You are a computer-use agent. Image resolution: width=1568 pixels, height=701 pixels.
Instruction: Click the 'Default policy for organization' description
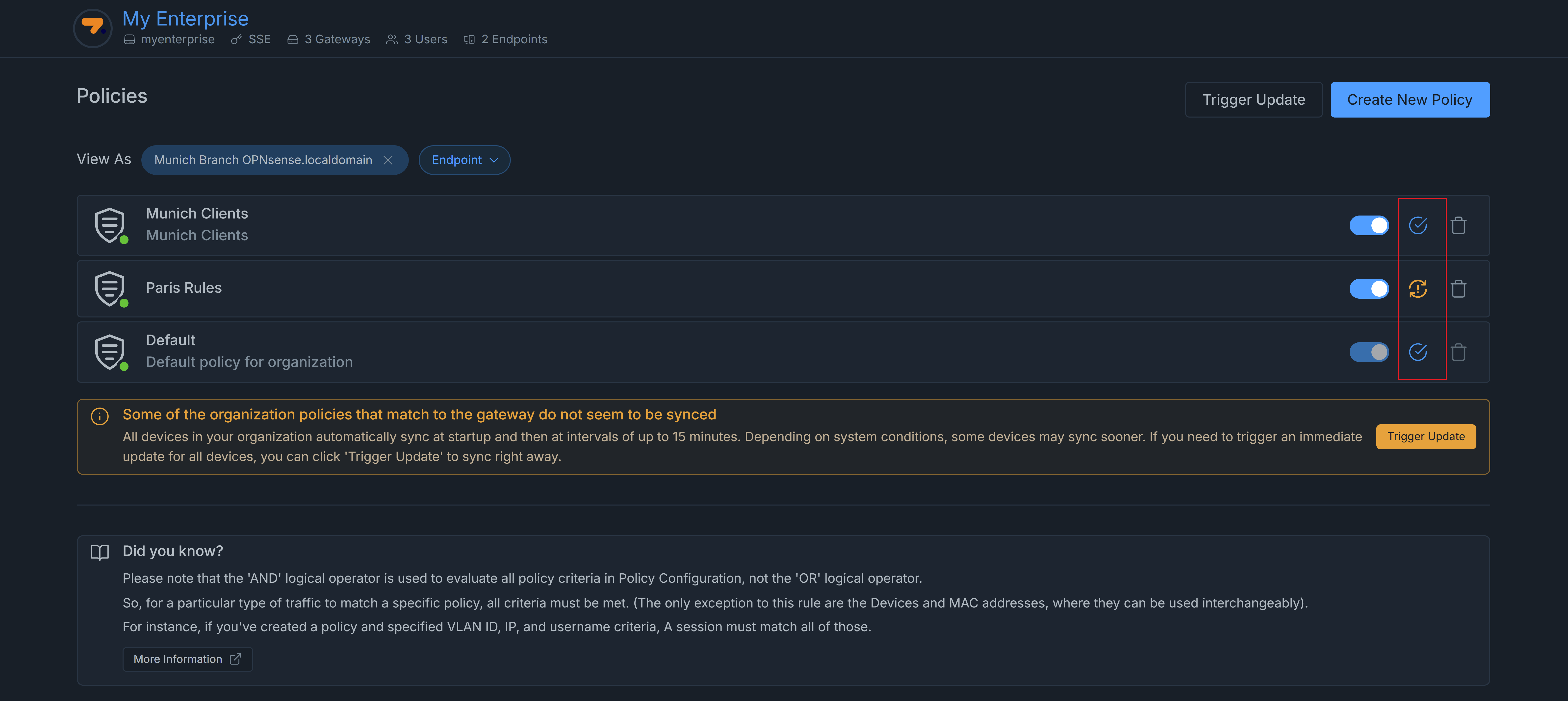pos(249,362)
